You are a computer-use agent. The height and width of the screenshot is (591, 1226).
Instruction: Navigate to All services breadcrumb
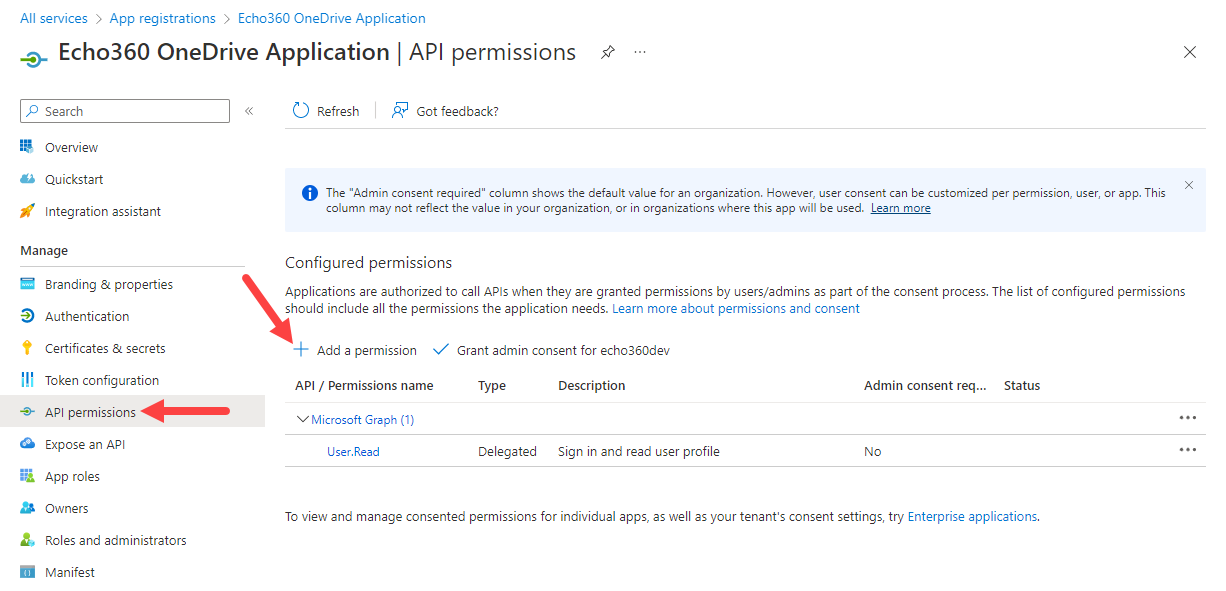[54, 18]
